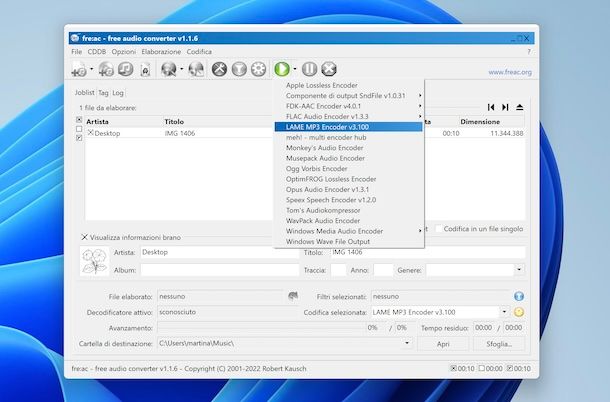Image resolution: width=610 pixels, height=402 pixels.
Task: Choose meh! - multi encoder hub
Action: coord(349,137)
